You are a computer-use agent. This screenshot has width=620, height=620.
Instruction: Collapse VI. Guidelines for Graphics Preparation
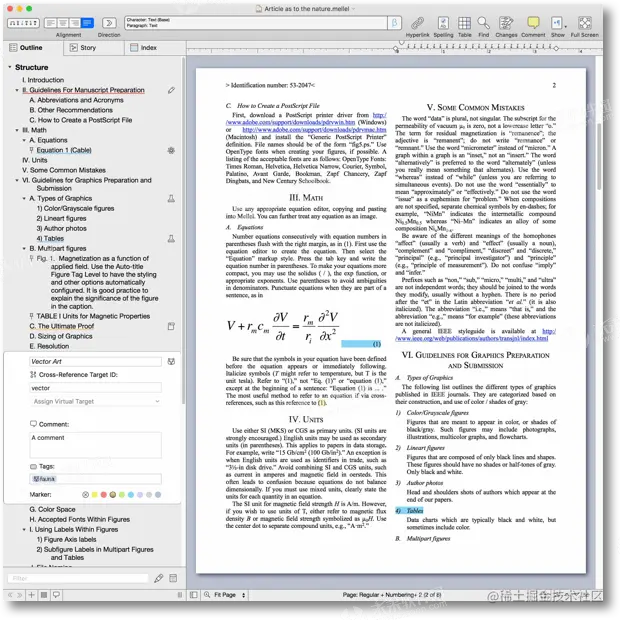point(17,180)
